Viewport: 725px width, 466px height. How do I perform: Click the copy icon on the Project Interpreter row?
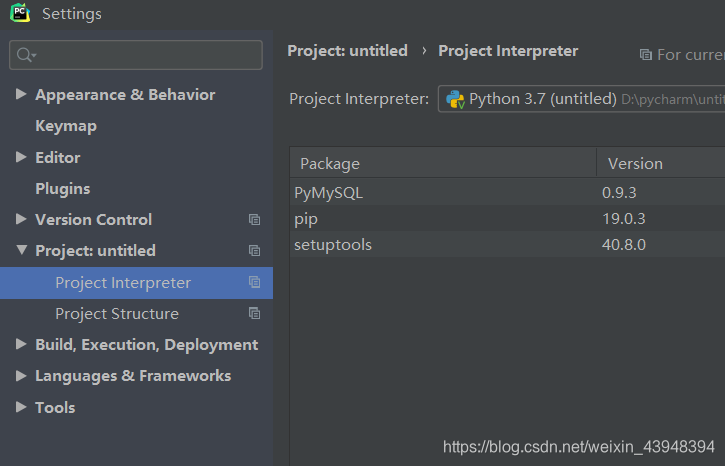coord(254,282)
